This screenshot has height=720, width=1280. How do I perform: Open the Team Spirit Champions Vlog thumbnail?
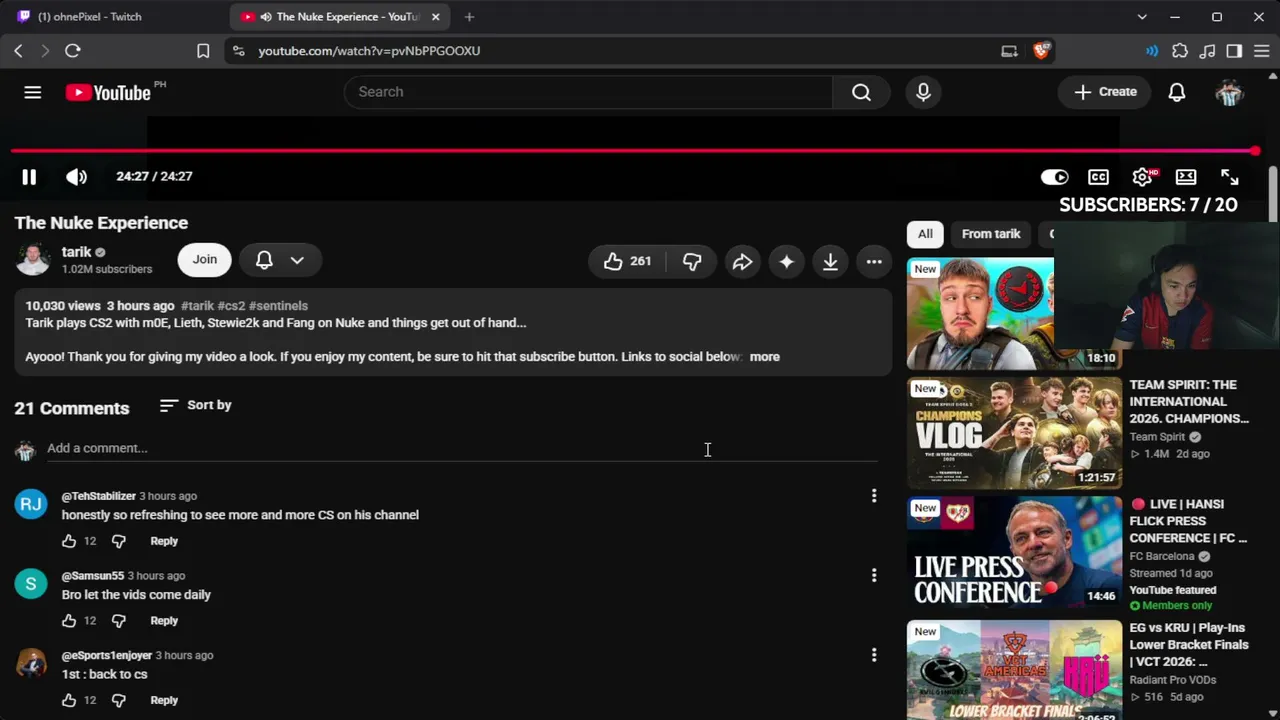click(x=1014, y=434)
